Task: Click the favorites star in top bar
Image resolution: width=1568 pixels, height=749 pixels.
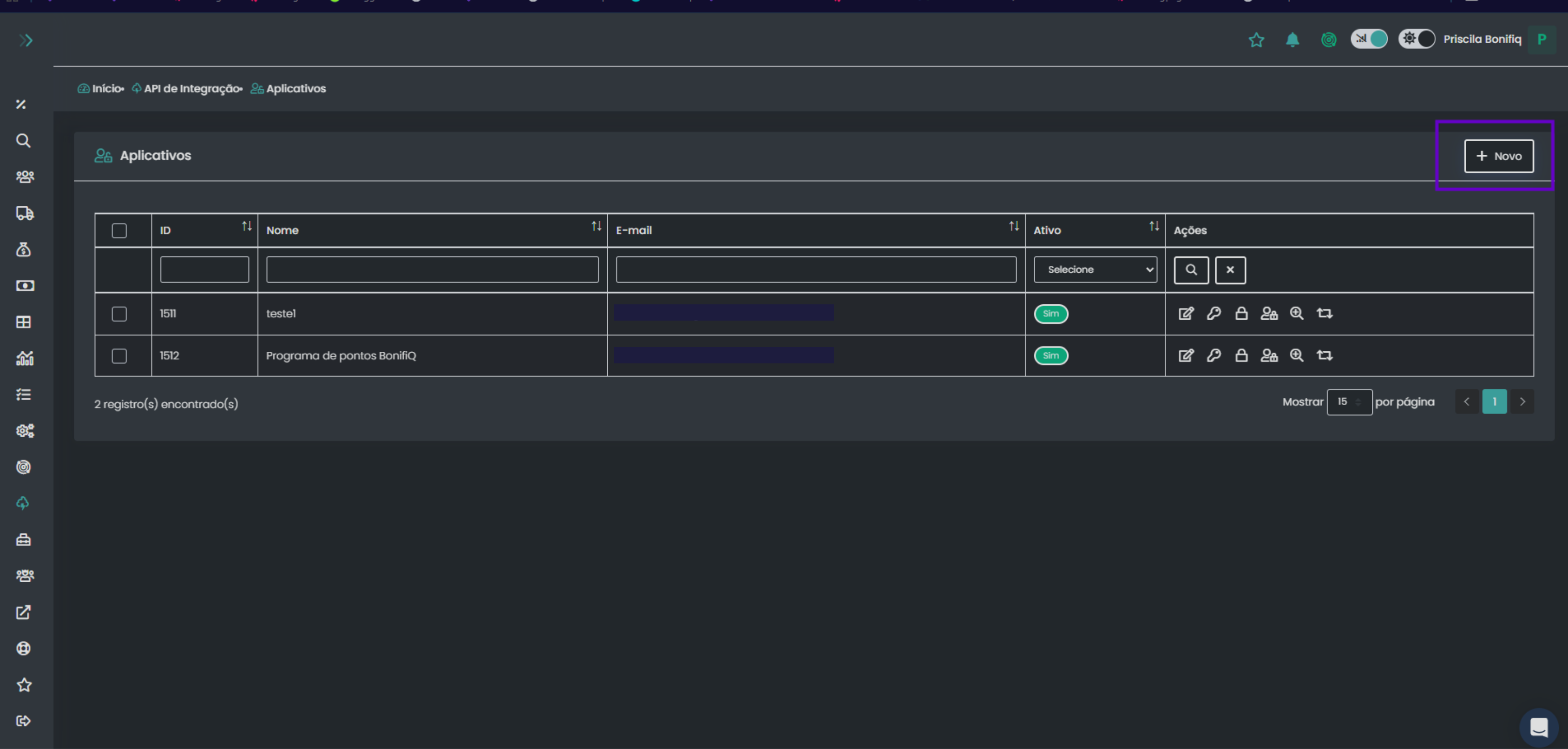Action: pyautogui.click(x=1256, y=40)
